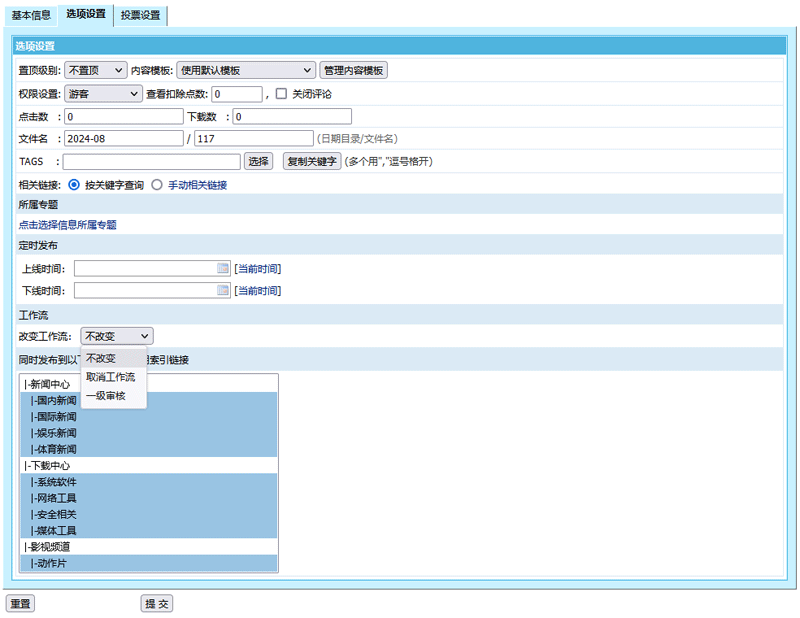Select 取消工作流 from the workflow options
The width and height of the screenshot is (800, 618).
(112, 377)
